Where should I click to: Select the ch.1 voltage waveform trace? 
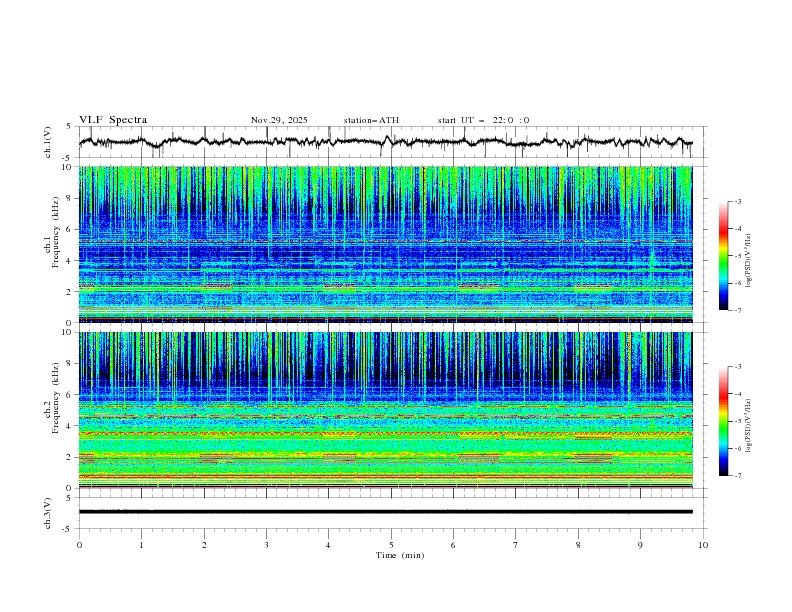[385, 142]
